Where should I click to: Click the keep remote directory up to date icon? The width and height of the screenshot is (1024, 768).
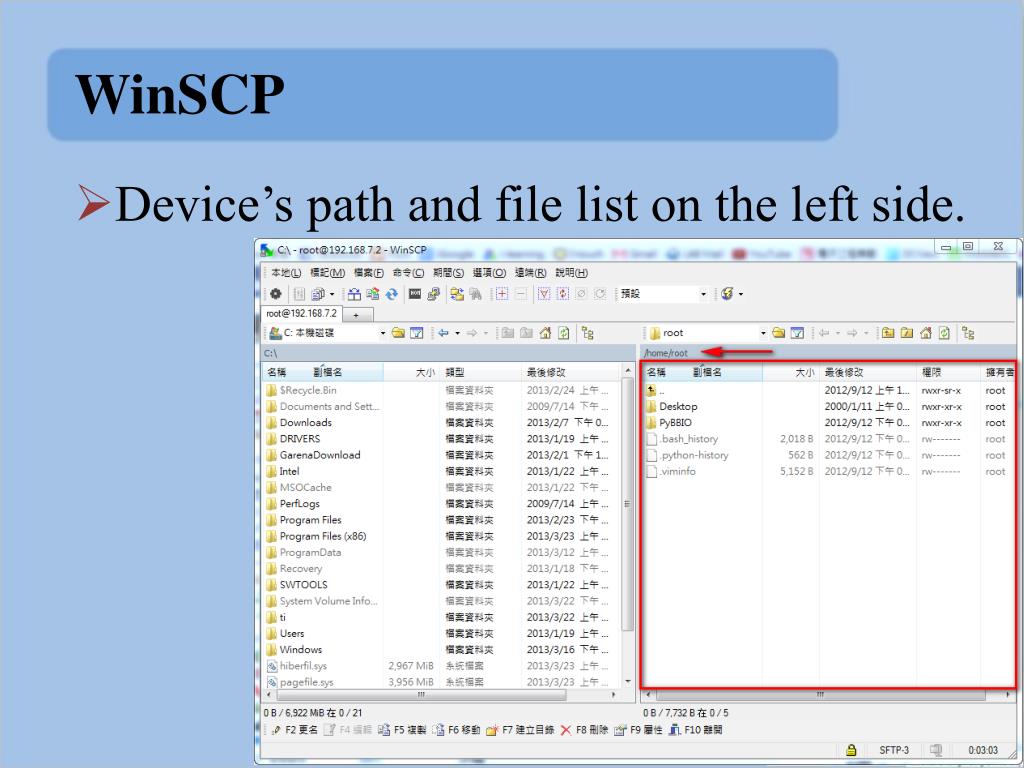373,294
